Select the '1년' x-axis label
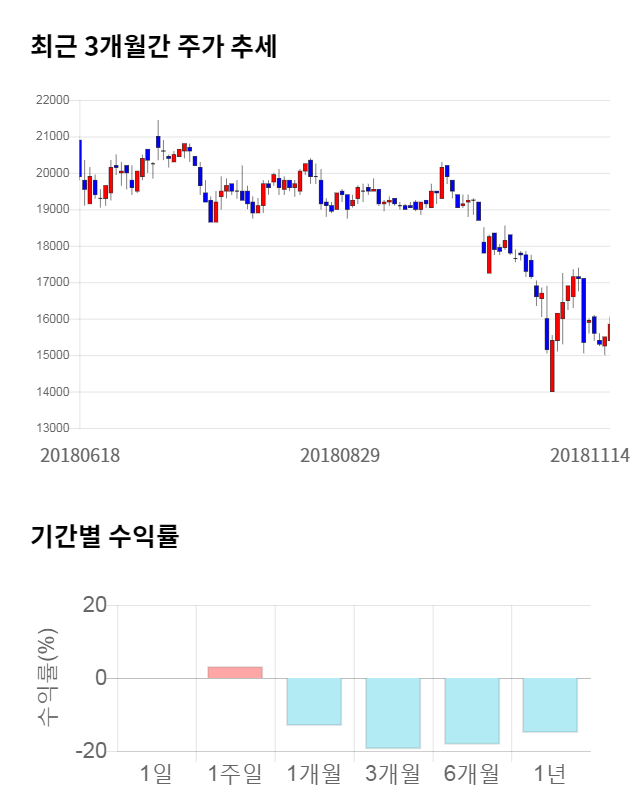This screenshot has height=810, width=640. coord(550,773)
